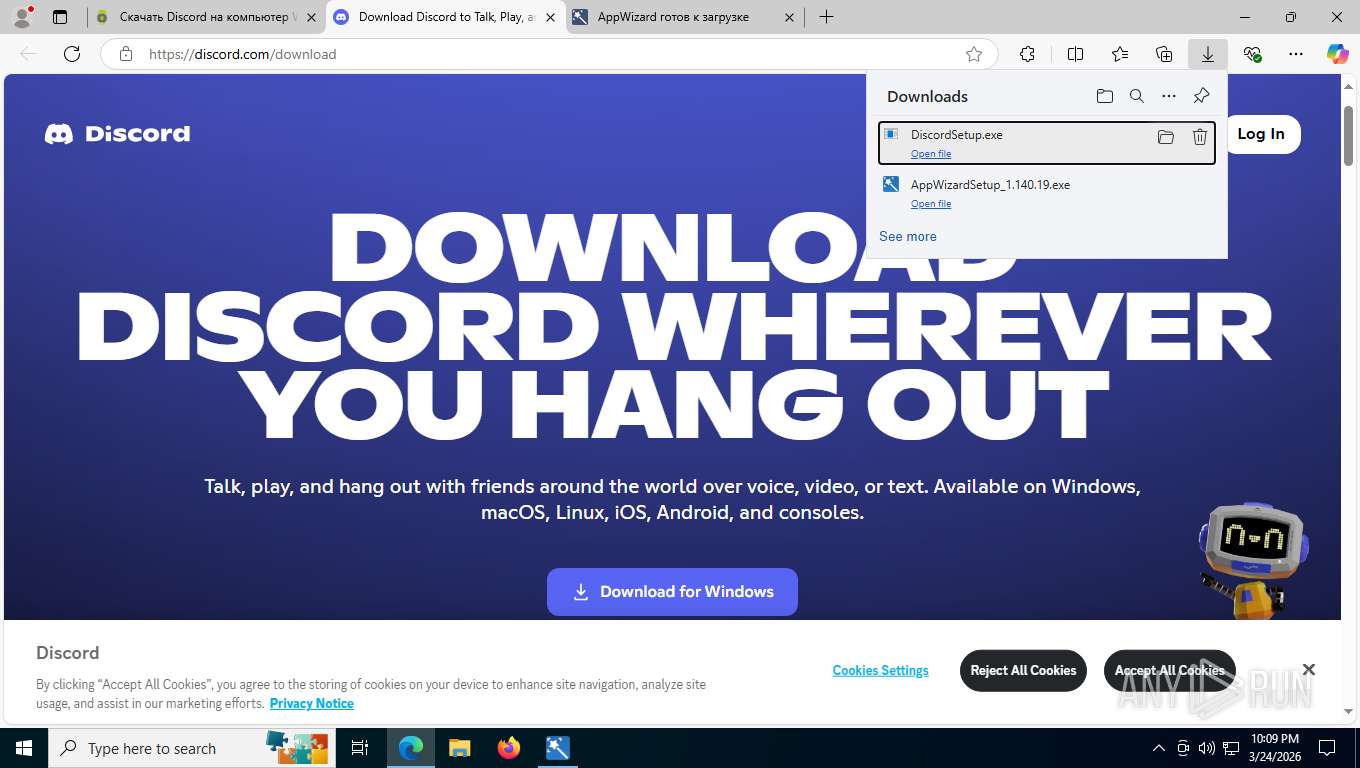Select the DiscordSetup.exe file name
Screen dimensions: 1360x768
(x=956, y=134)
